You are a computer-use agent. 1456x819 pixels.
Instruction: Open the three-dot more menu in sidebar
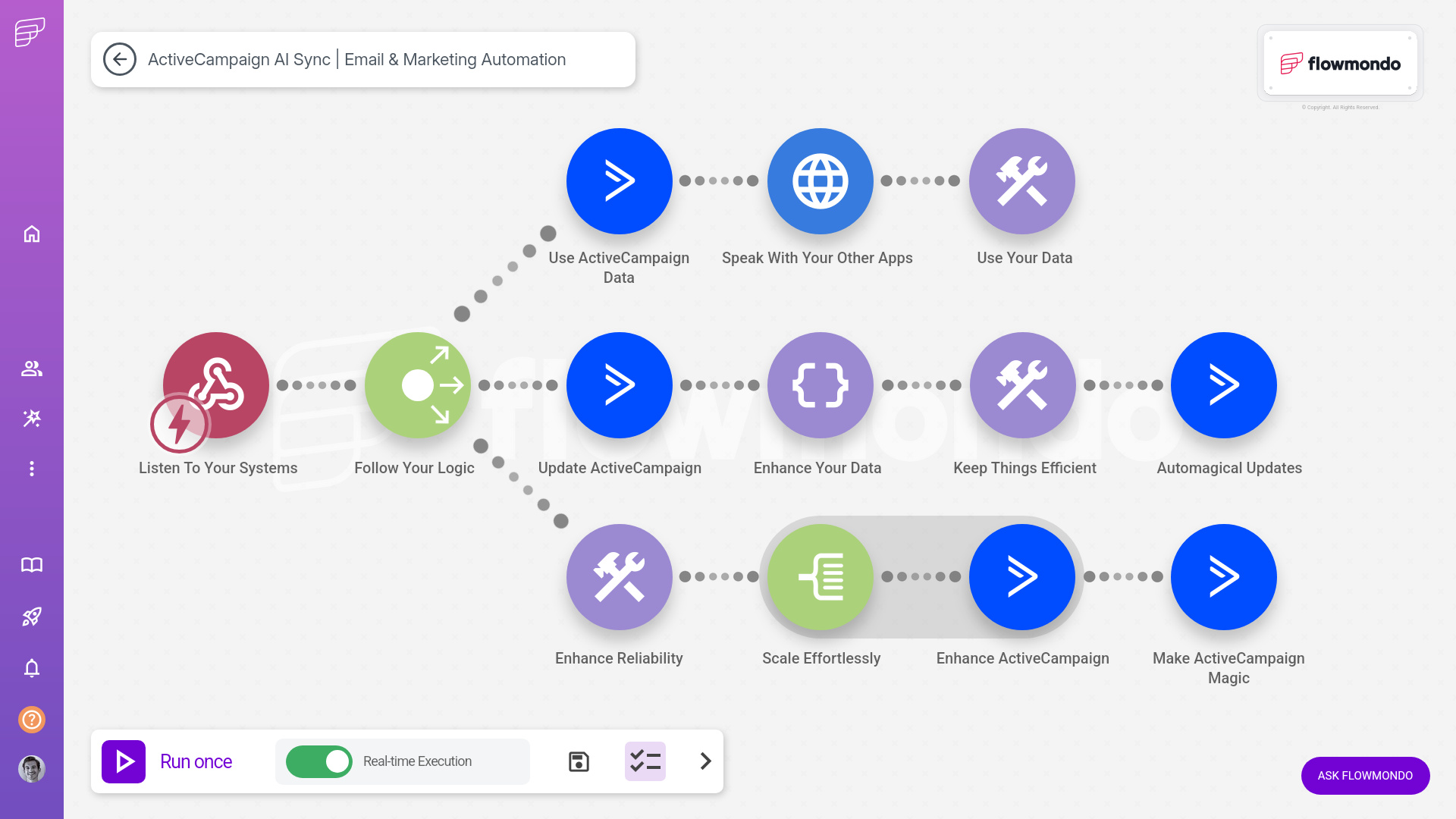pos(32,469)
